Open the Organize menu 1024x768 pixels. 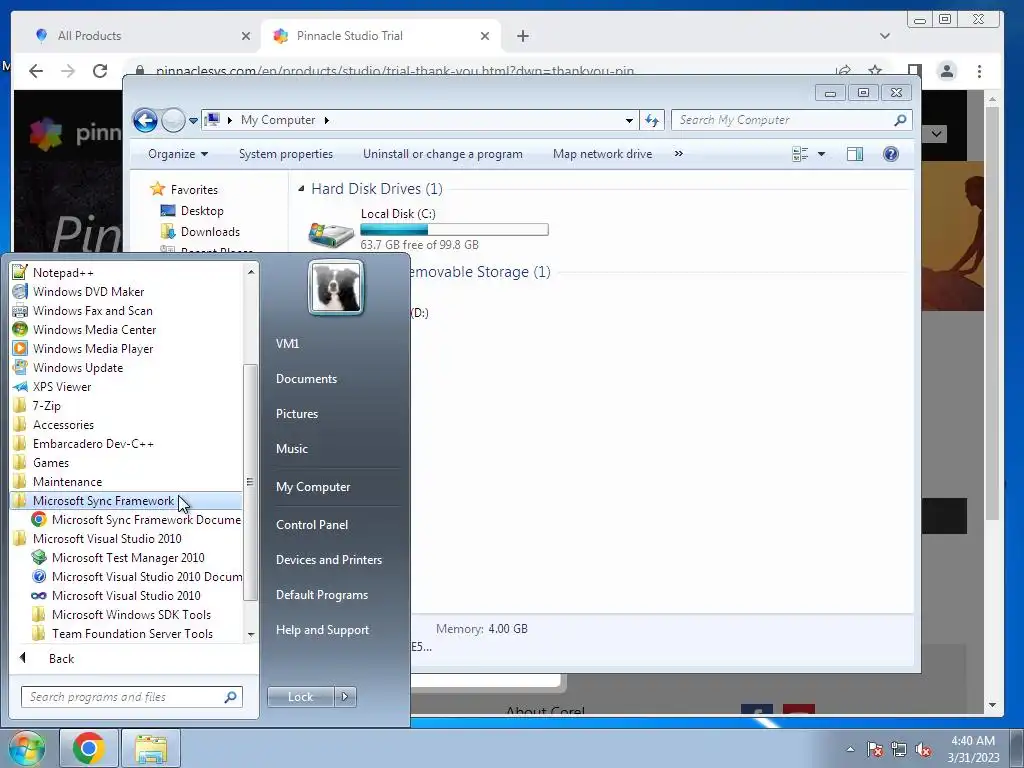[x=178, y=154]
